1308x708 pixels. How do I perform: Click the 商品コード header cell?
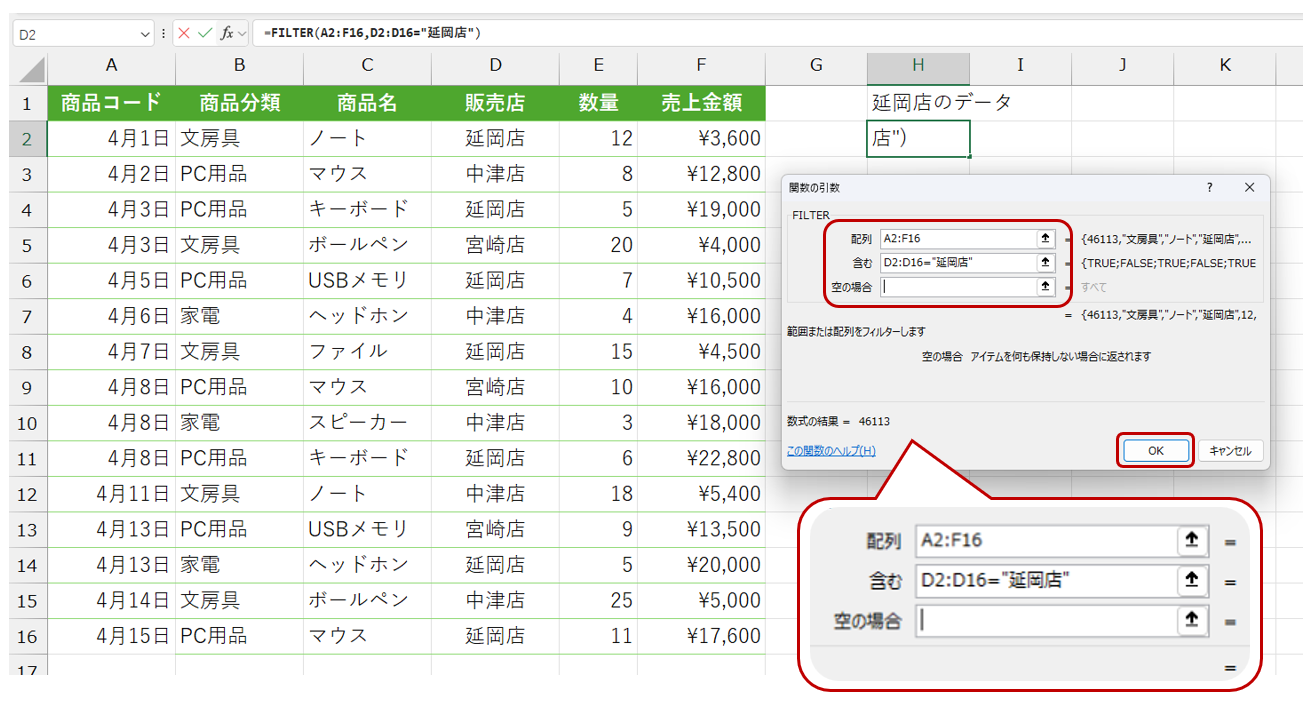(111, 102)
